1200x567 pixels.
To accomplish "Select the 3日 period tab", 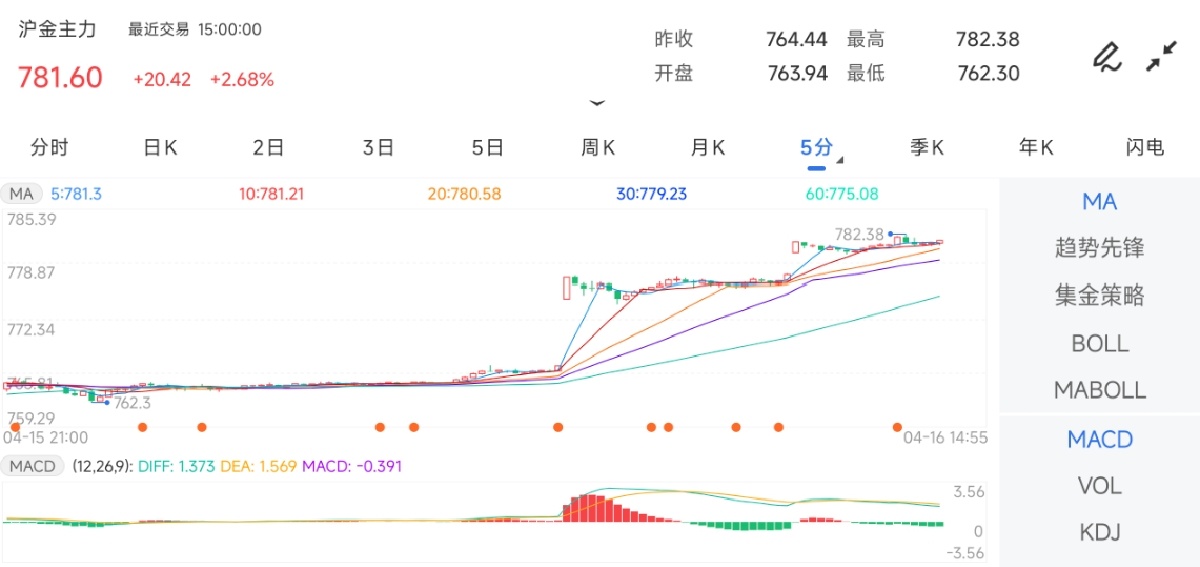I will click(x=378, y=148).
